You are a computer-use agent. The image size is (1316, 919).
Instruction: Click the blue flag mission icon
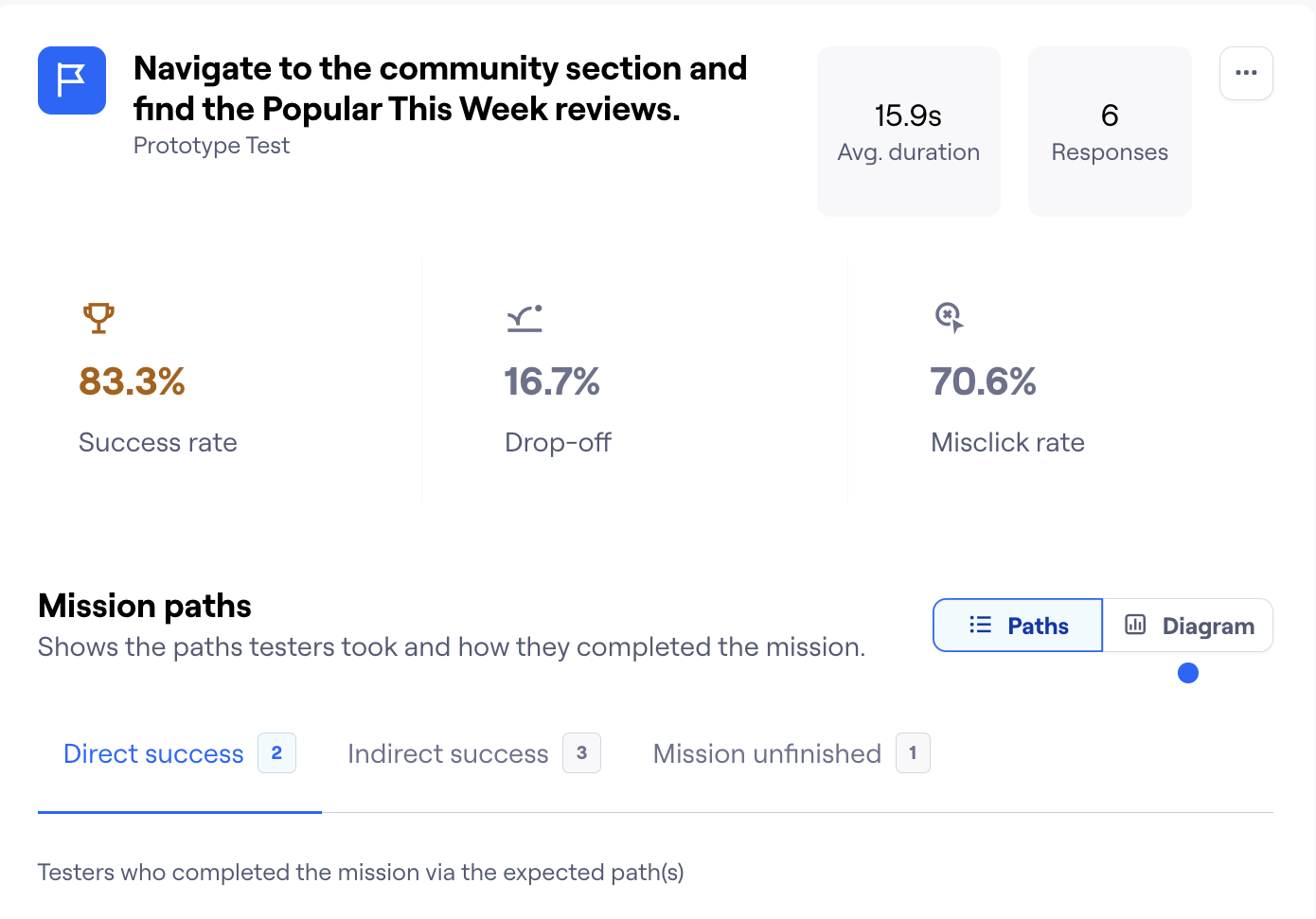pyautogui.click(x=72, y=80)
